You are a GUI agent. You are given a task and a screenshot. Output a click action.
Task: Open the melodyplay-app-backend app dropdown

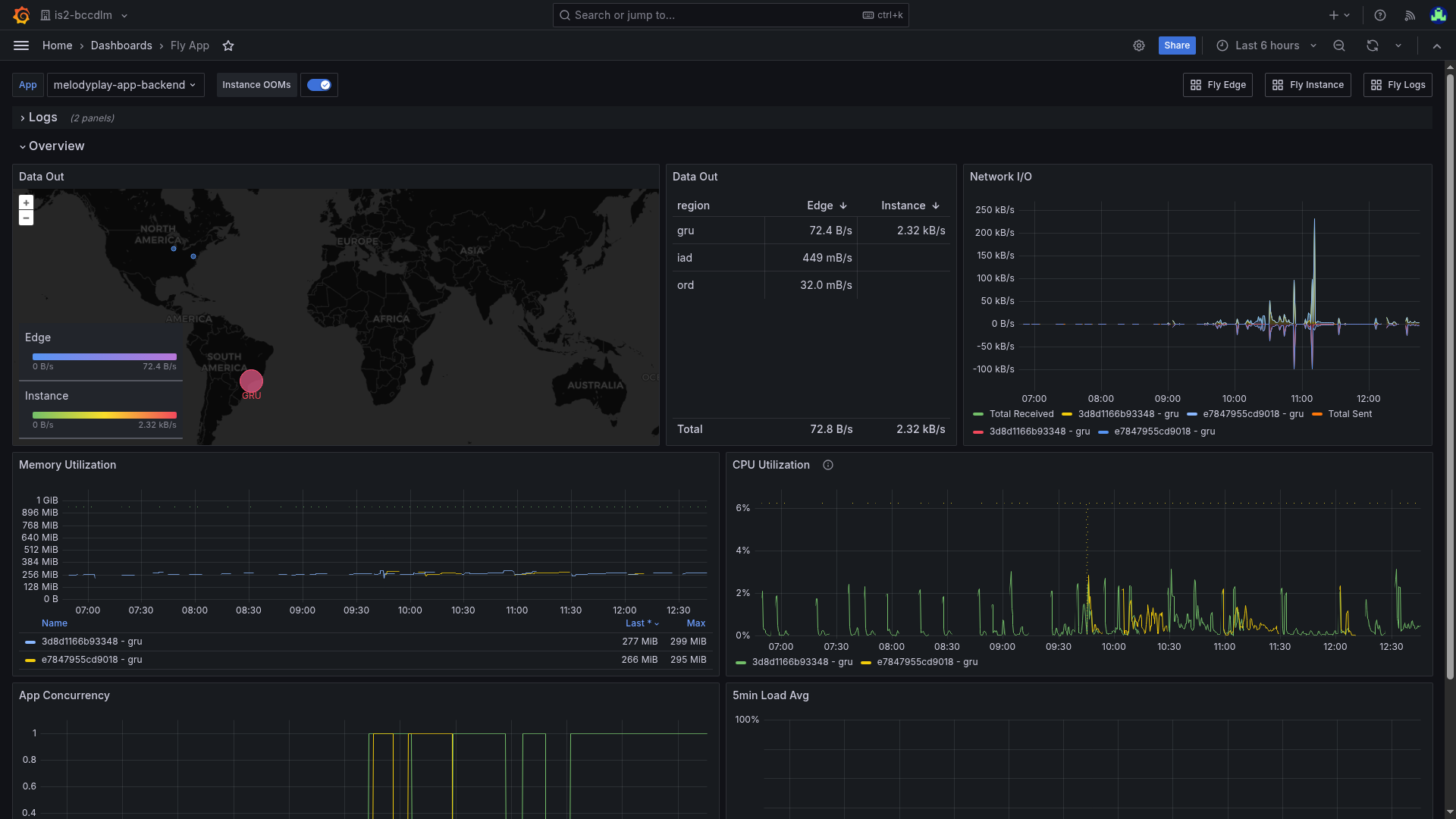[x=125, y=85]
